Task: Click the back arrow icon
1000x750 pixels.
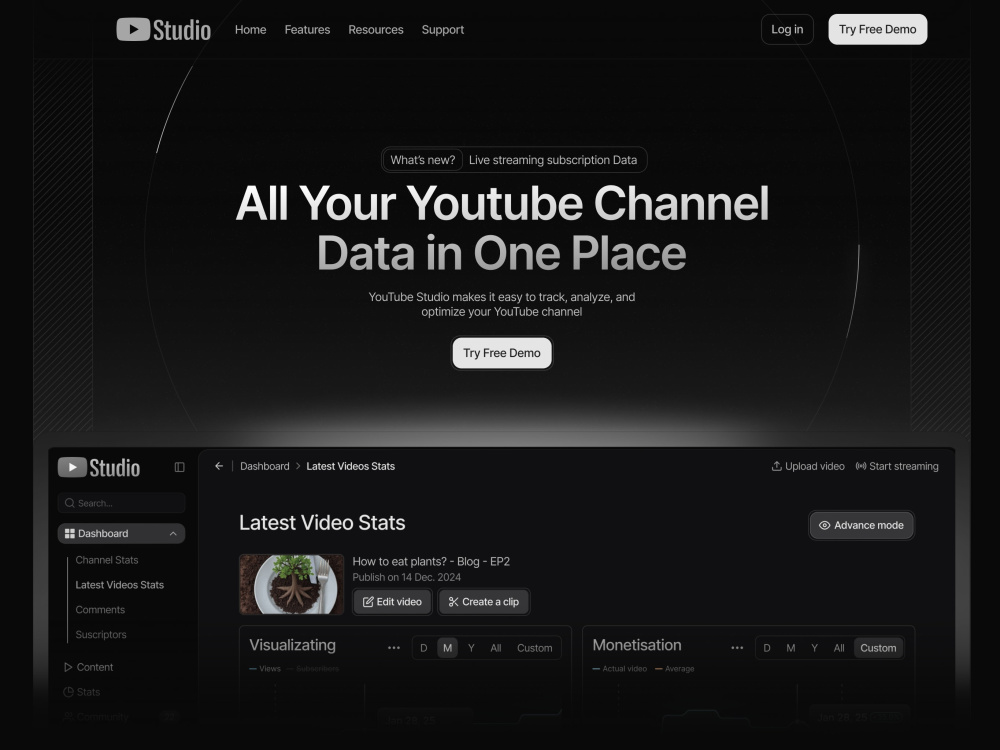Action: (219, 466)
